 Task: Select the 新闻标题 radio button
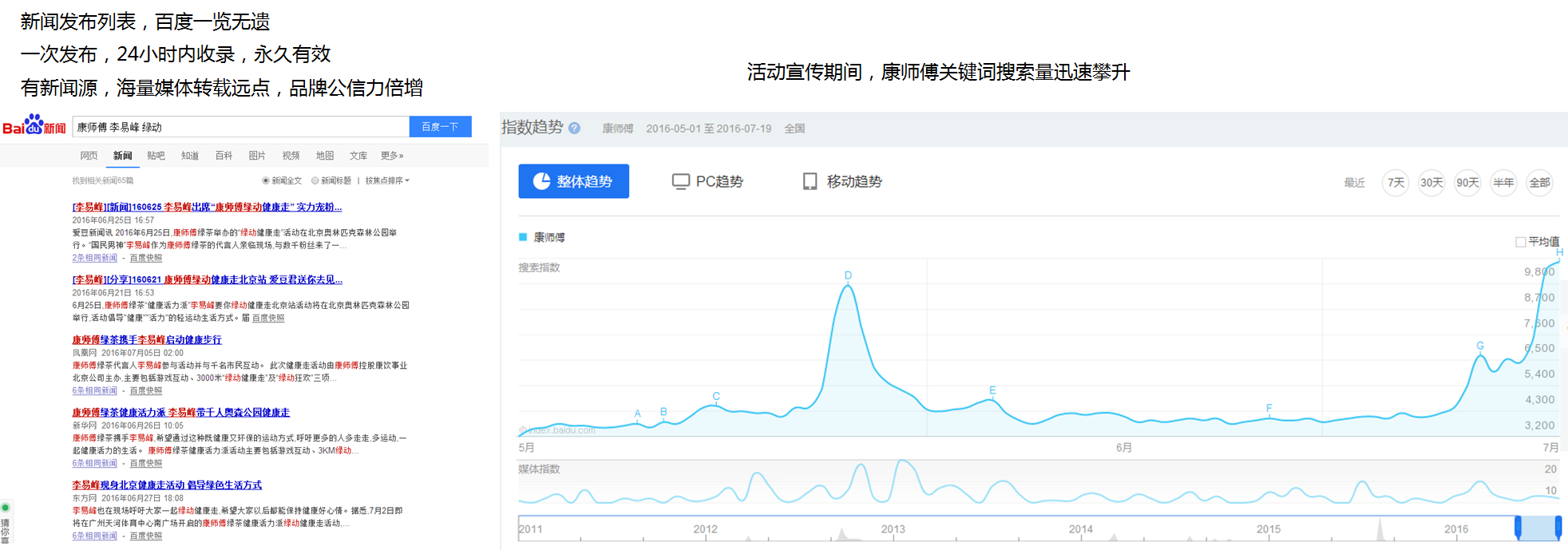[x=315, y=181]
